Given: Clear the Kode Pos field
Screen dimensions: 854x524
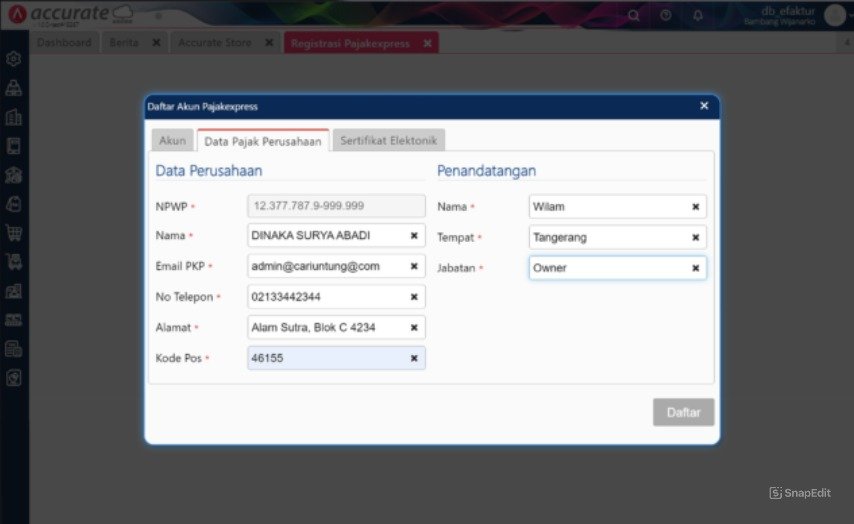Looking at the screenshot, I should pyautogui.click(x=414, y=358).
